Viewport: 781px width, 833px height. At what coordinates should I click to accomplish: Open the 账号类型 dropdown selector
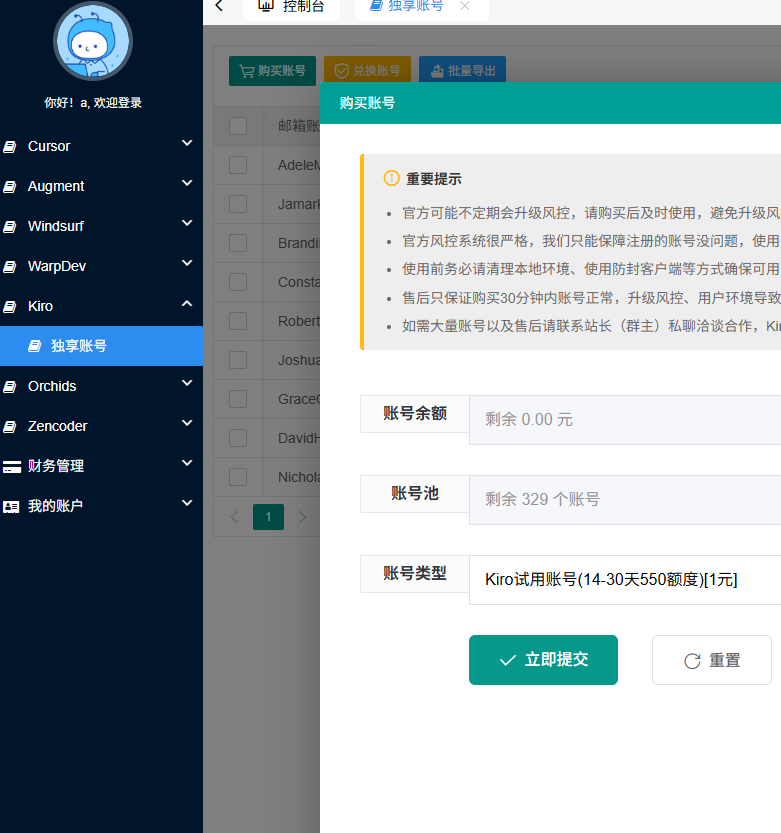[x=625, y=579]
